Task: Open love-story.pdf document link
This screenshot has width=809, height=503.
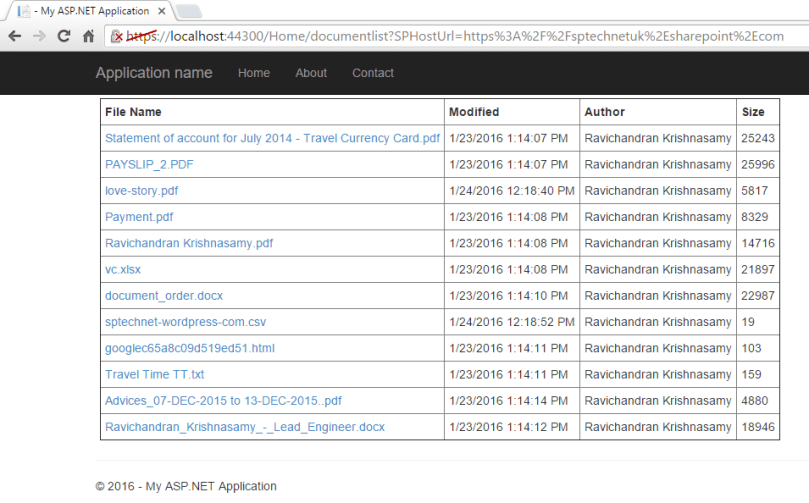Action: 142,190
